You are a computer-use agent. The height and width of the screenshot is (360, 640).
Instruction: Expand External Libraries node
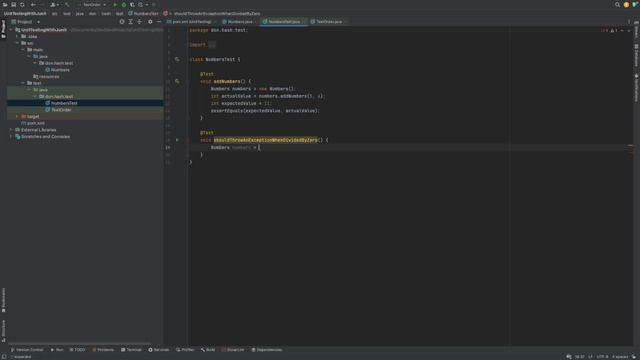[11, 130]
